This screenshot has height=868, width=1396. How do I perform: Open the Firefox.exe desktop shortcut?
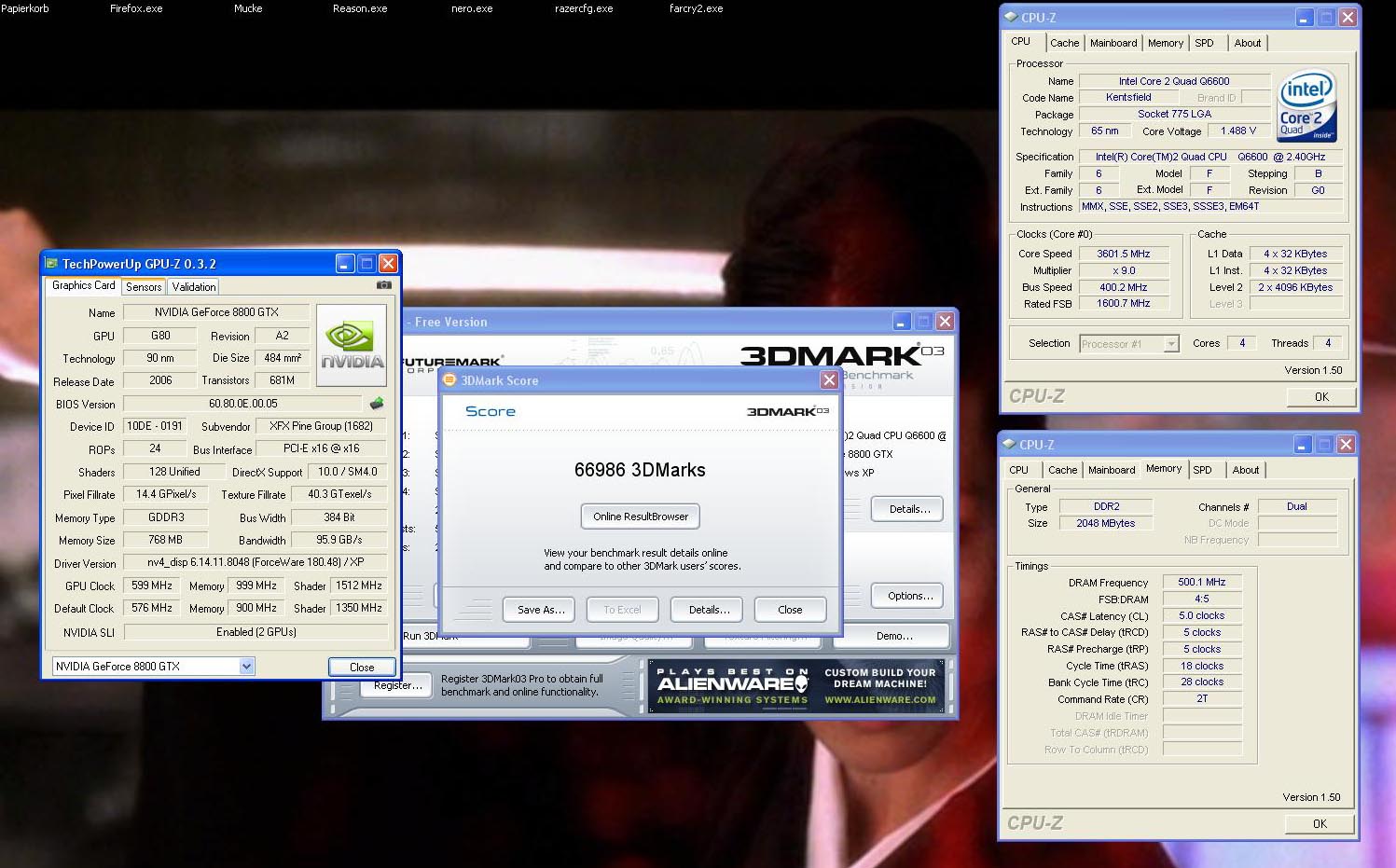coord(136,8)
